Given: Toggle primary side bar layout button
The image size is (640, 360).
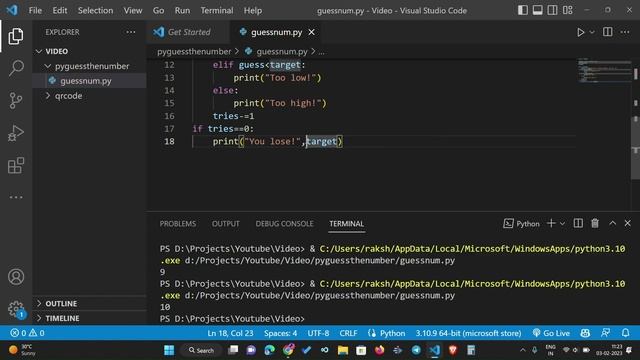Looking at the screenshot, I should tap(522, 10).
